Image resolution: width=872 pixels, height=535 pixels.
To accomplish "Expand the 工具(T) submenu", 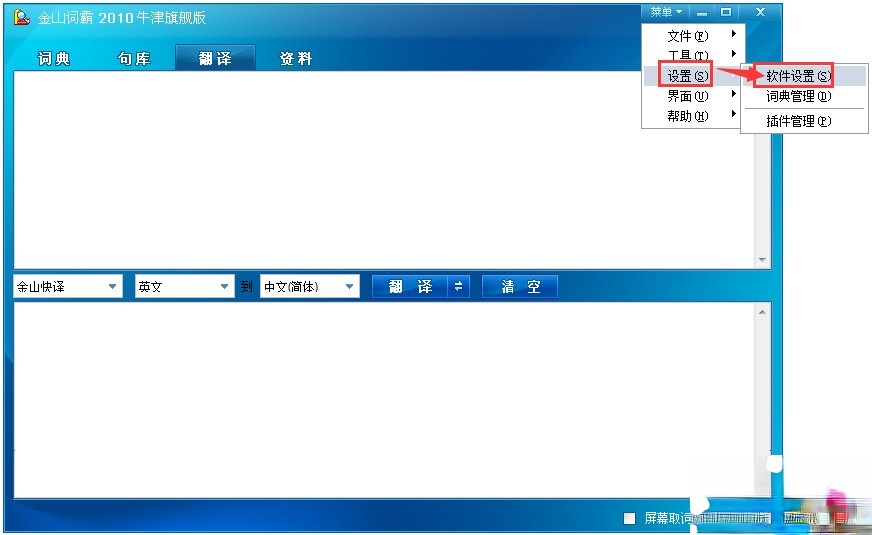I will pyautogui.click(x=691, y=55).
